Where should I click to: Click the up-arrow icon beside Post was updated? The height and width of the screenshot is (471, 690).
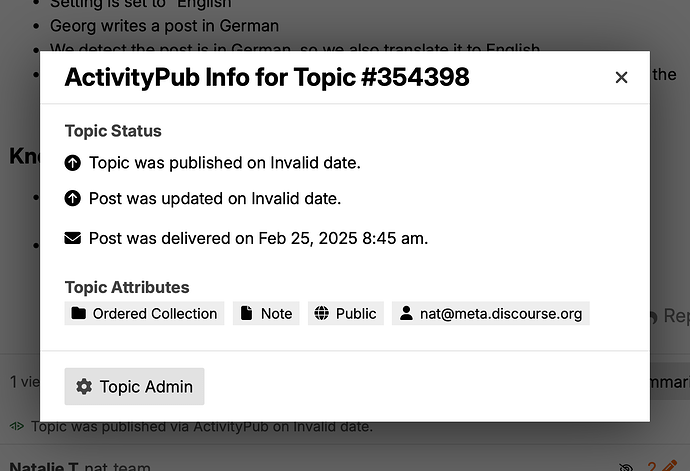(x=73, y=199)
